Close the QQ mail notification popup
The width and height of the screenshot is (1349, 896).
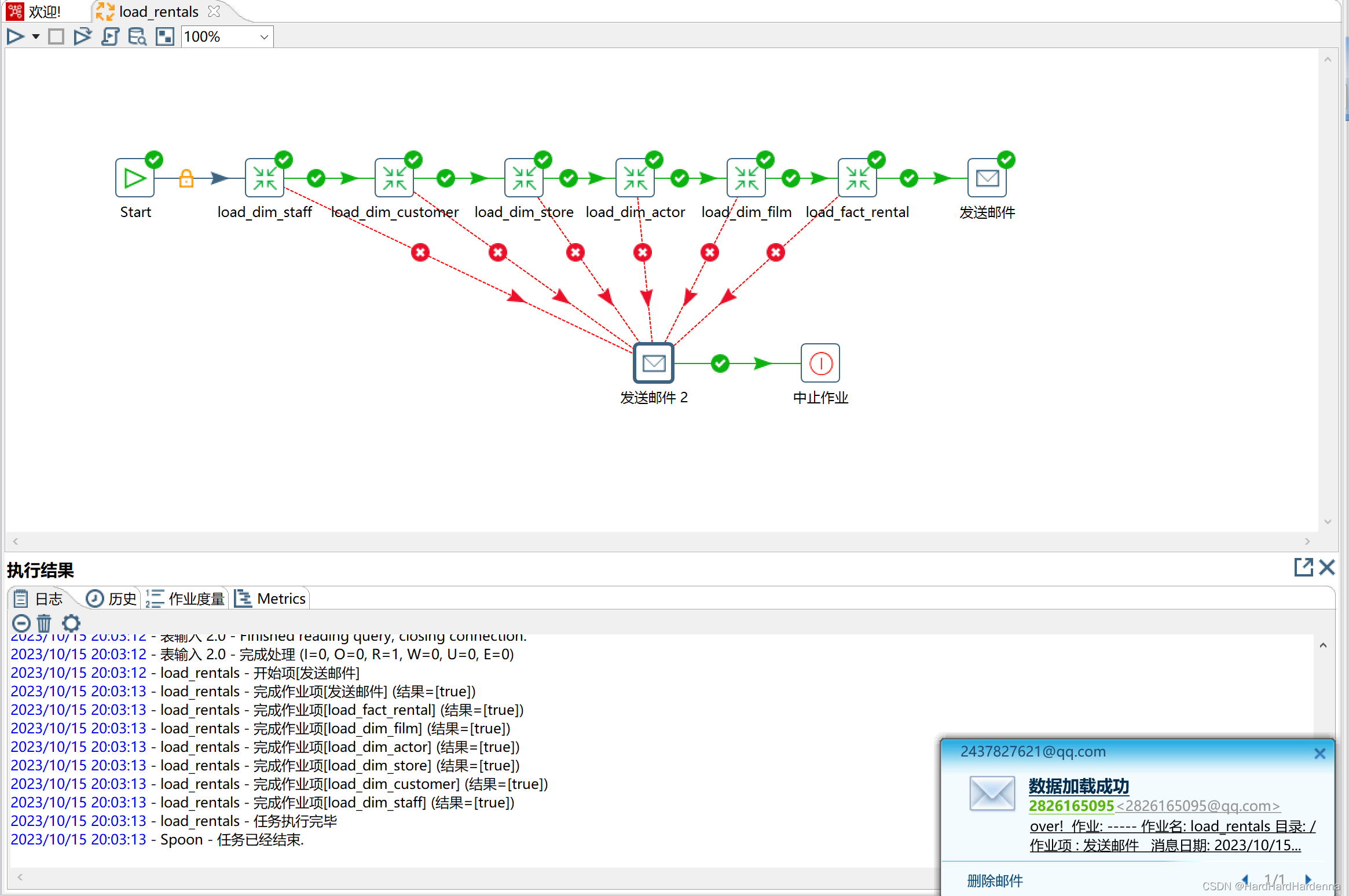coord(1320,753)
